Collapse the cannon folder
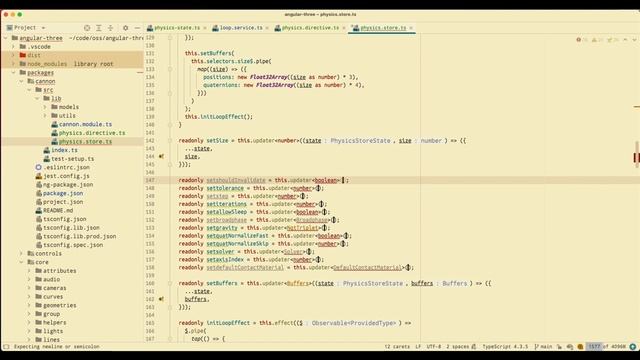Image resolution: width=640 pixels, height=360 pixels. (x=21, y=81)
